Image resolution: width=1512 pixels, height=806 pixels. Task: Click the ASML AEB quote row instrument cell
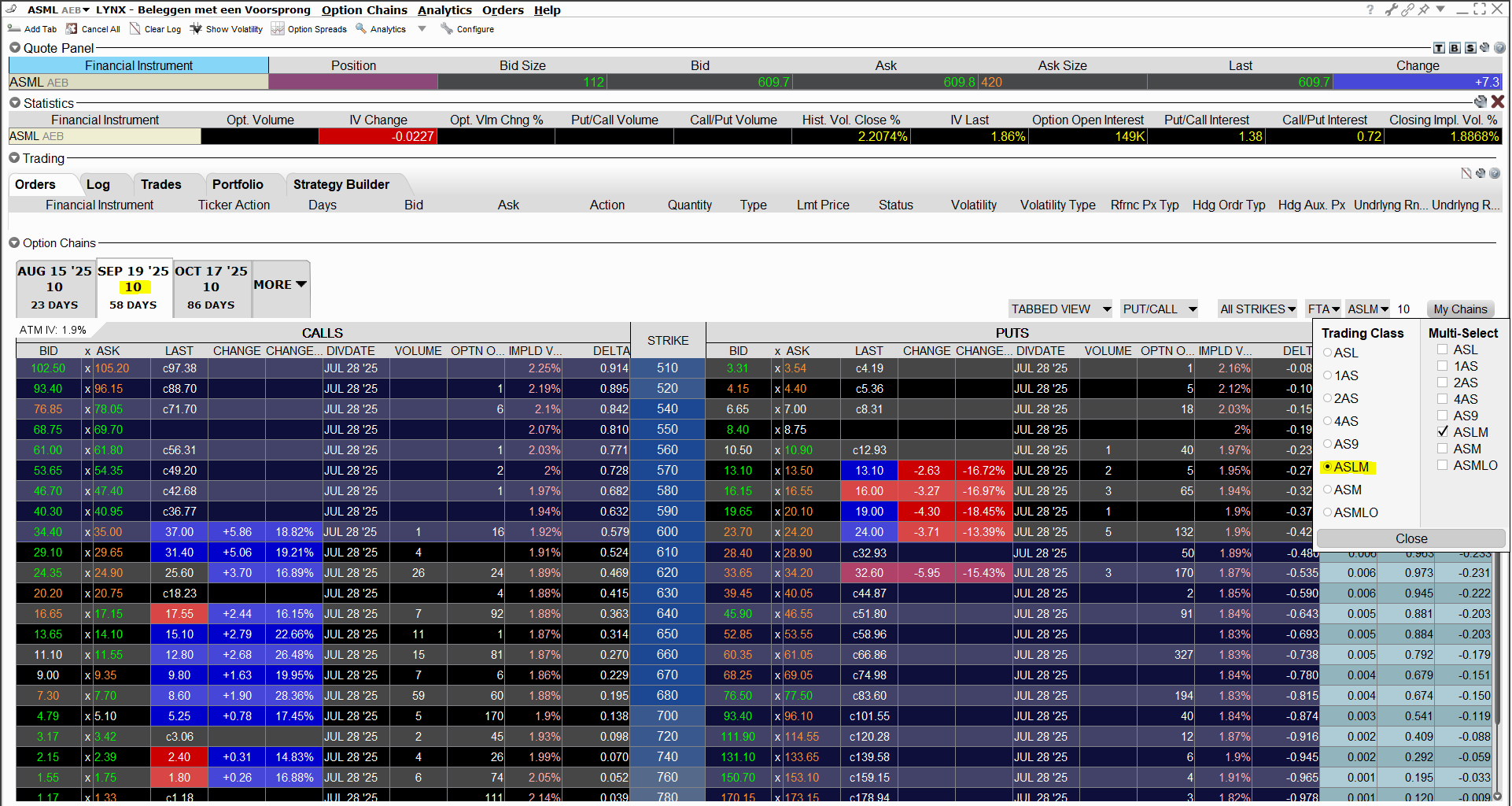(x=138, y=82)
